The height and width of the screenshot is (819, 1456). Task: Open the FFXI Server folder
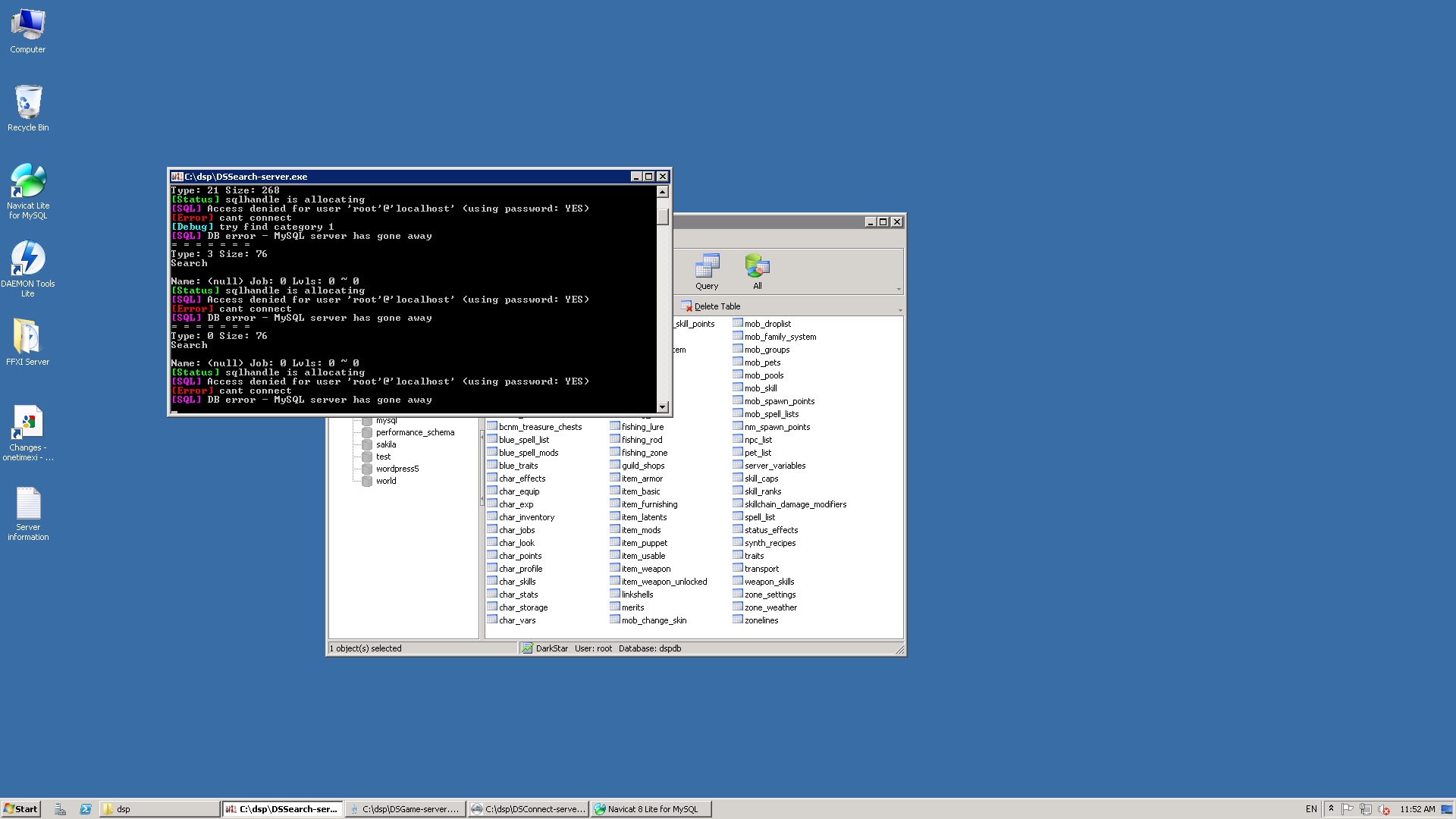click(28, 342)
